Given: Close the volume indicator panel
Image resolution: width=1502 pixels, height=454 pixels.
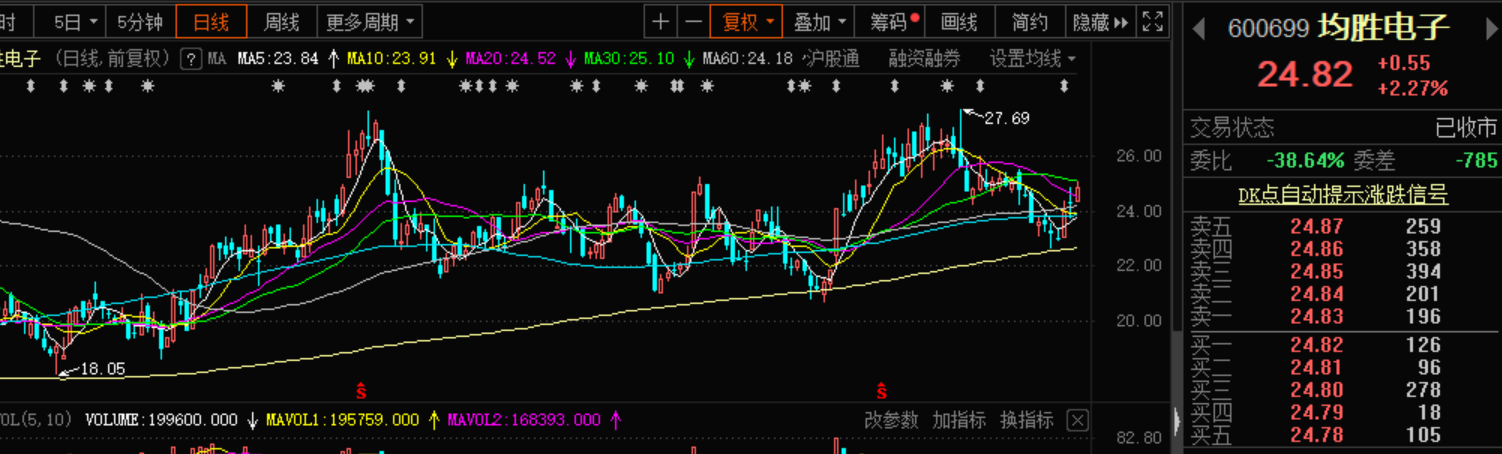Looking at the screenshot, I should pyautogui.click(x=1077, y=421).
